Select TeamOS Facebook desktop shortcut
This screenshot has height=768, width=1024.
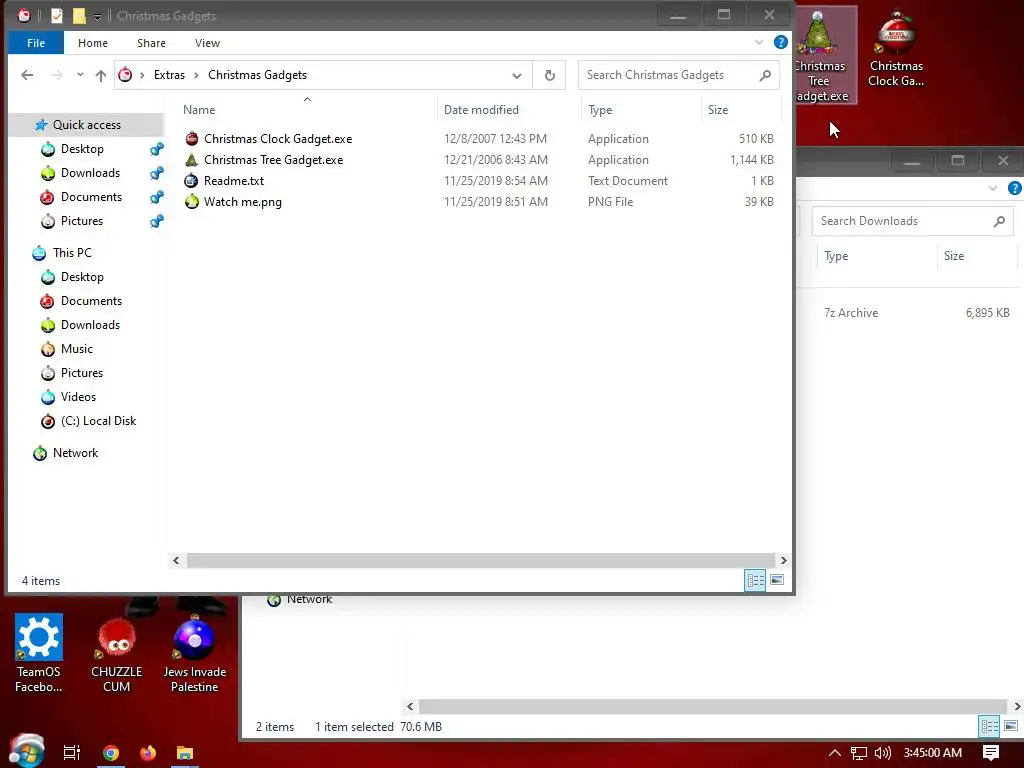pyautogui.click(x=39, y=653)
